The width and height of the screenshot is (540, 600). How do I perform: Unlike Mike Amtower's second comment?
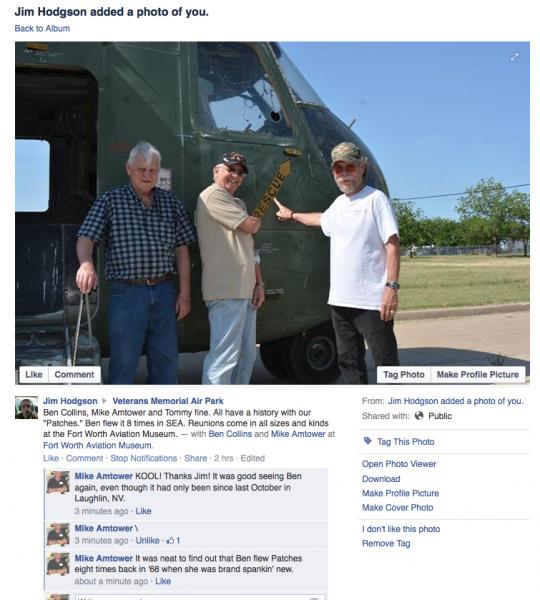point(147,540)
